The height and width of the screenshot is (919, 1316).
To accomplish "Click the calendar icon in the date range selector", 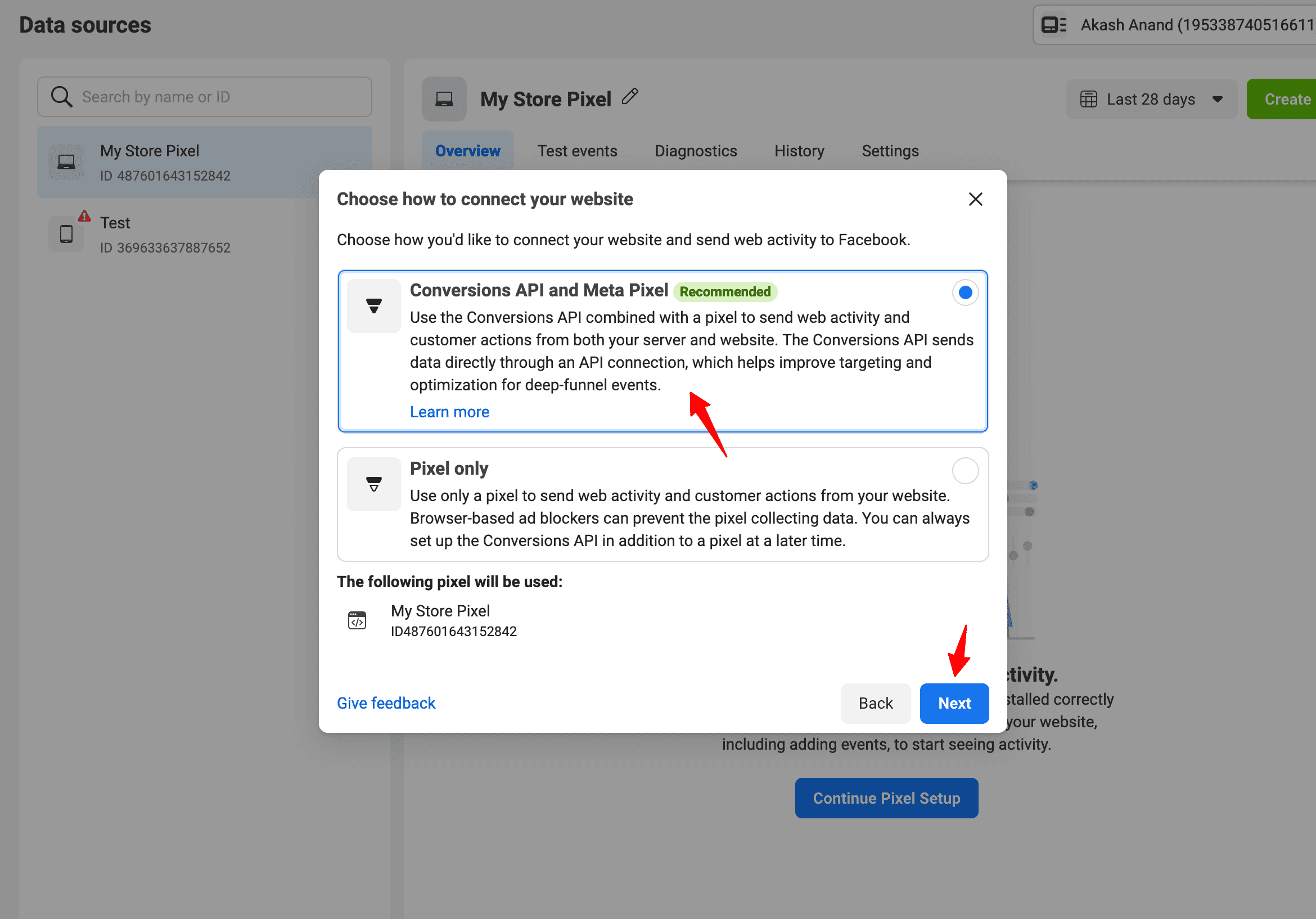I will (1089, 98).
